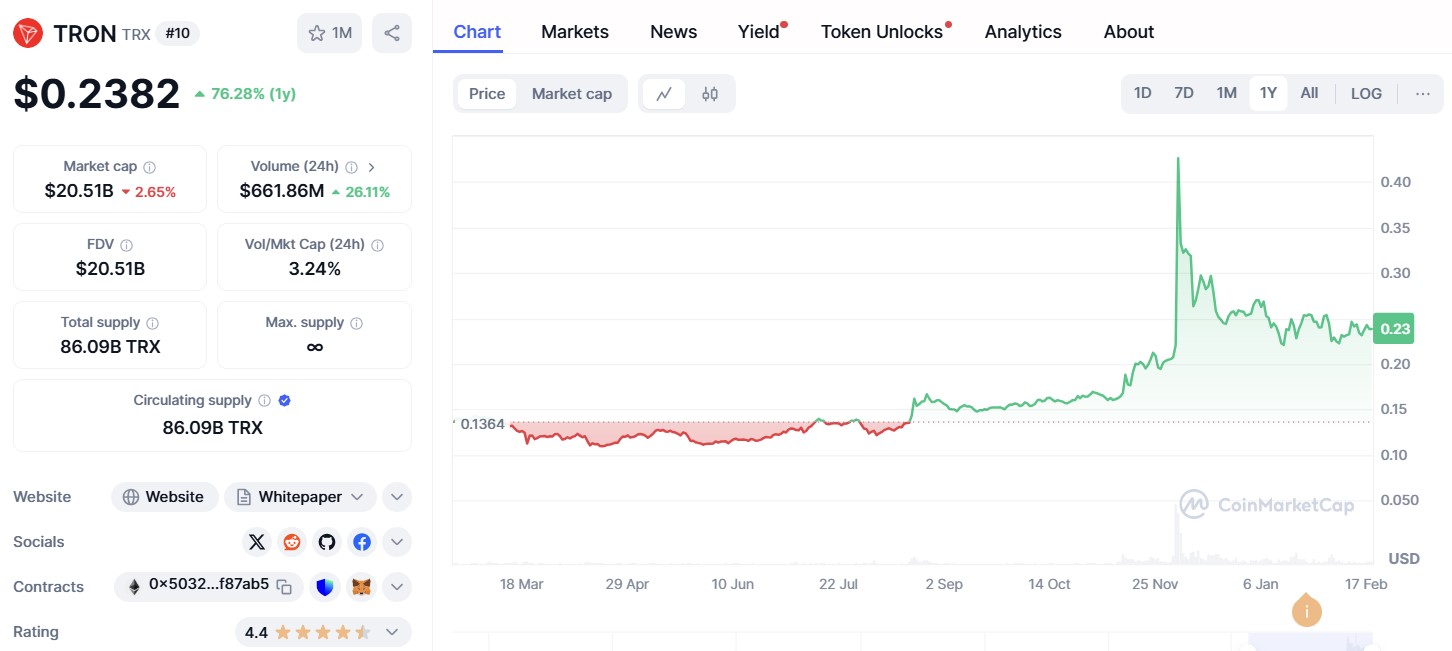
Task: Toggle chart to Market cap view
Action: (572, 93)
